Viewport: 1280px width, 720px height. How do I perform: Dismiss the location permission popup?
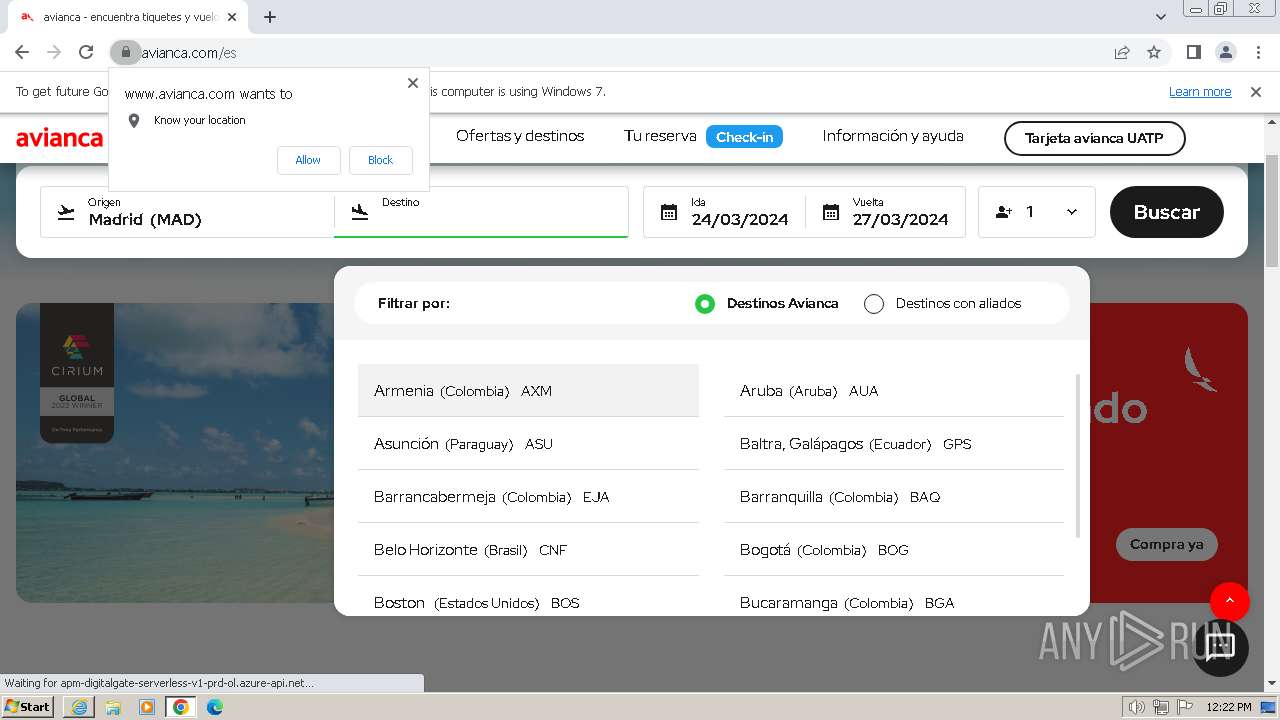pyautogui.click(x=413, y=83)
